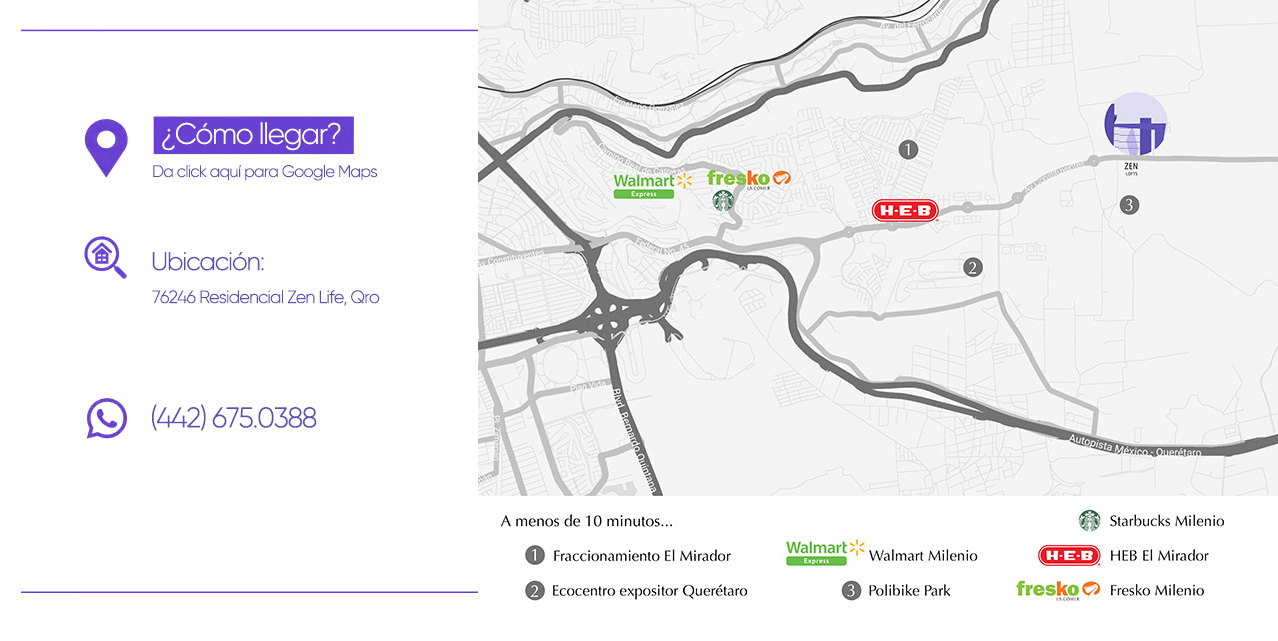
Task: Click the Walmart Express logo on the map
Action: (x=653, y=185)
